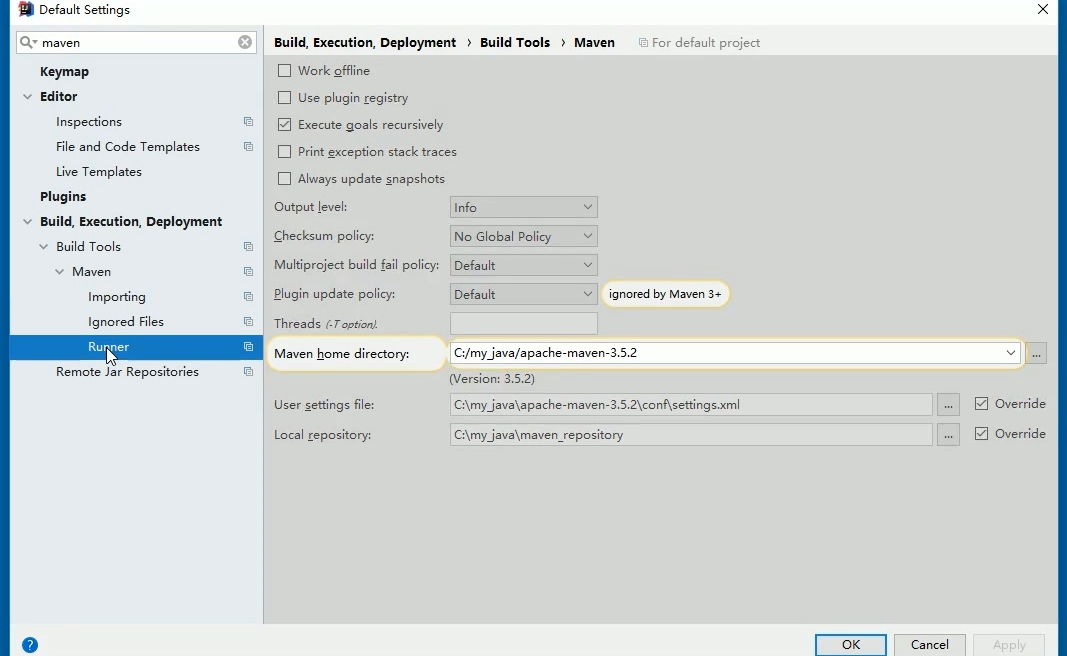Click the Local repository path field

coord(691,435)
